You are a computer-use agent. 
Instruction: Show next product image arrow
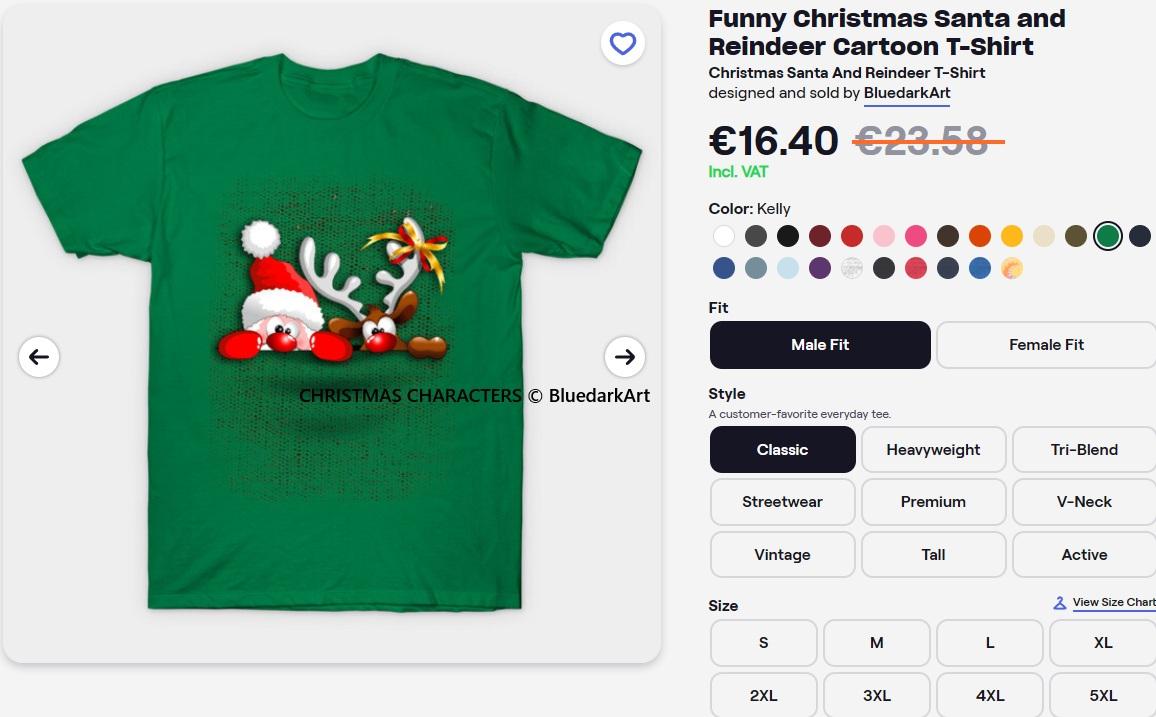tap(625, 357)
